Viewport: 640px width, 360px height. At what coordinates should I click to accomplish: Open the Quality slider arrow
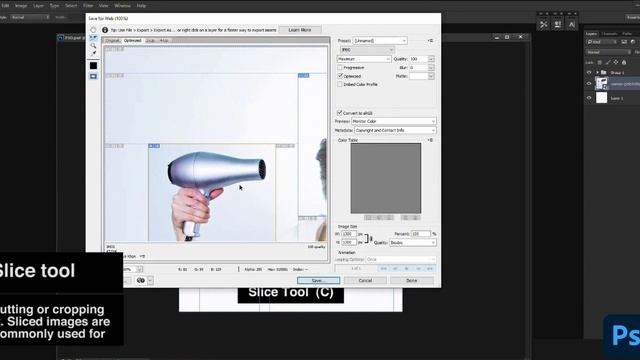[431, 59]
